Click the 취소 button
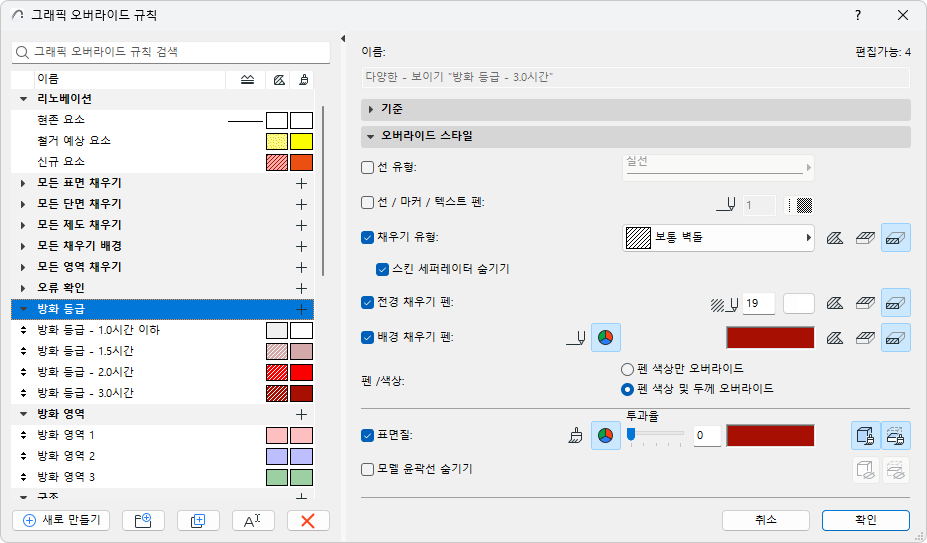927x543 pixels. pos(766,521)
